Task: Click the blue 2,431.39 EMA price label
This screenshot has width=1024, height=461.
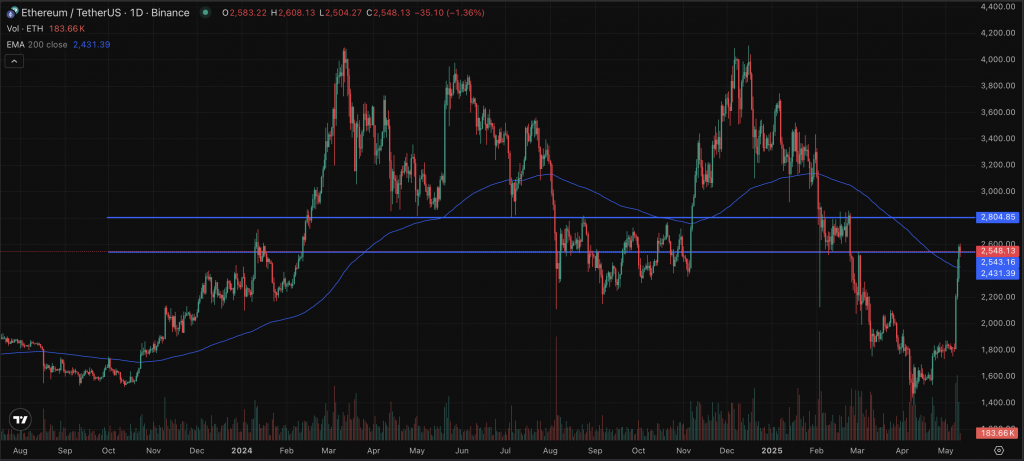Action: [997, 273]
